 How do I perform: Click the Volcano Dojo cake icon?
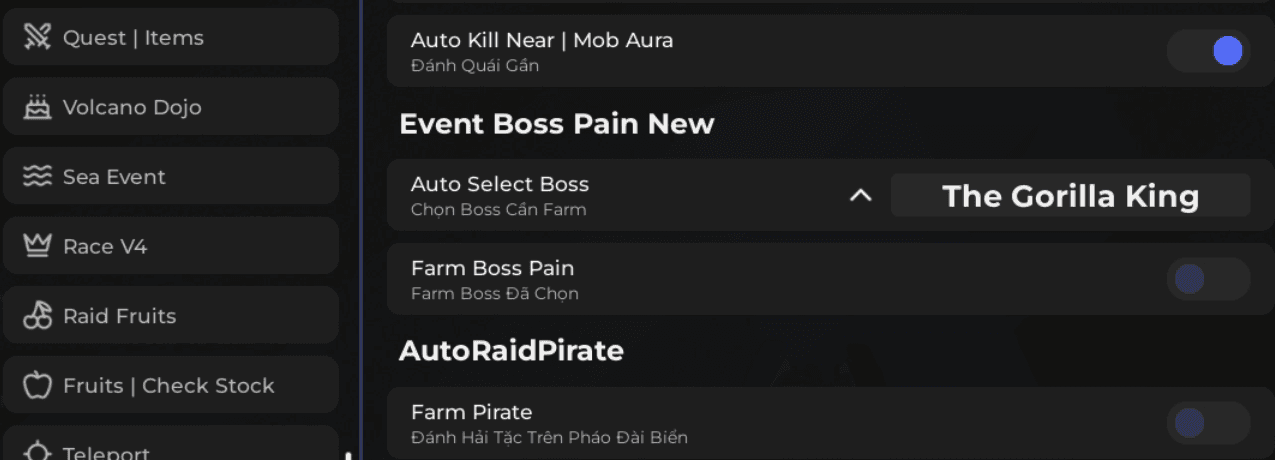click(x=37, y=107)
